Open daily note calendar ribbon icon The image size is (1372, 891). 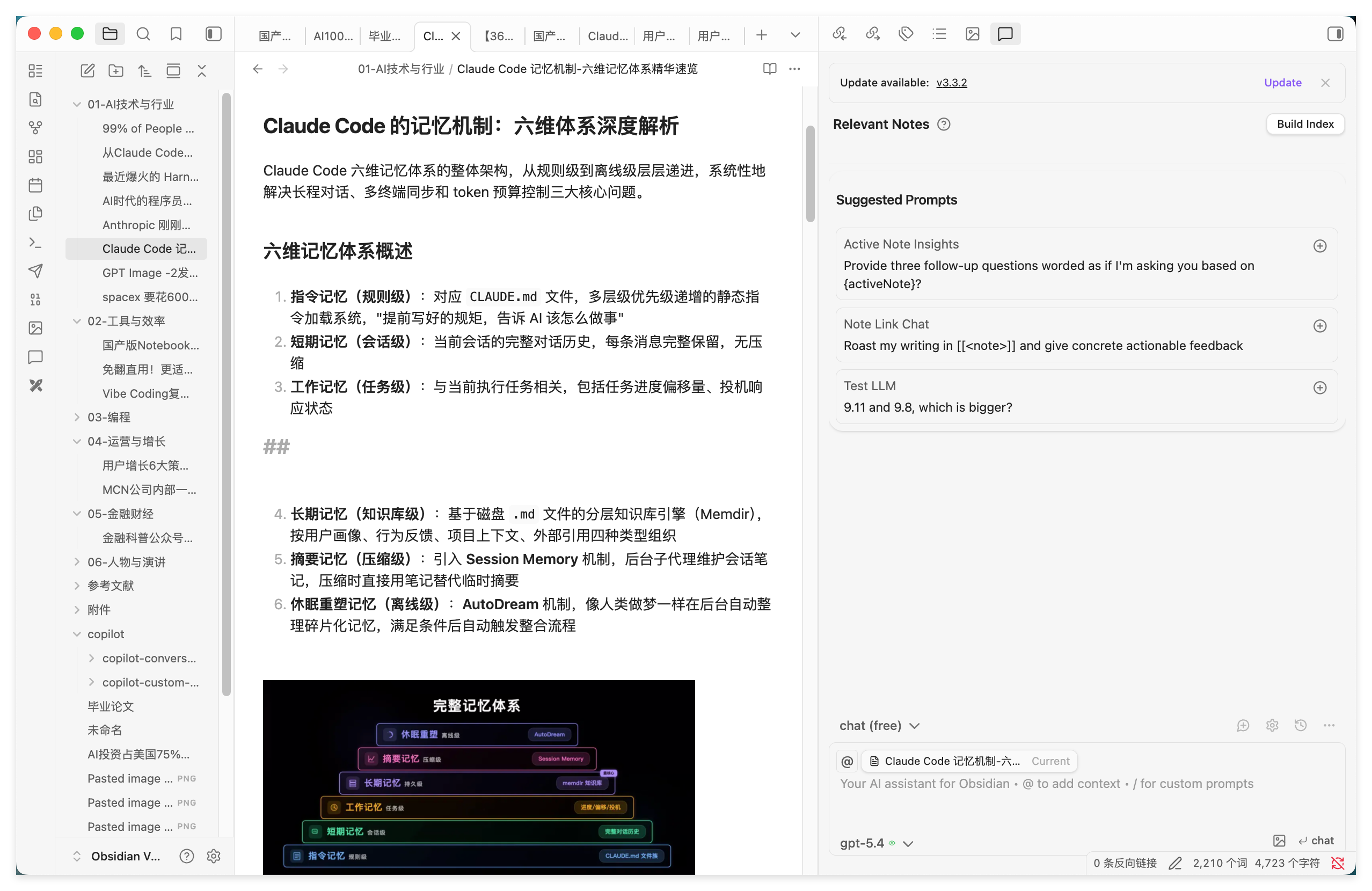35,185
